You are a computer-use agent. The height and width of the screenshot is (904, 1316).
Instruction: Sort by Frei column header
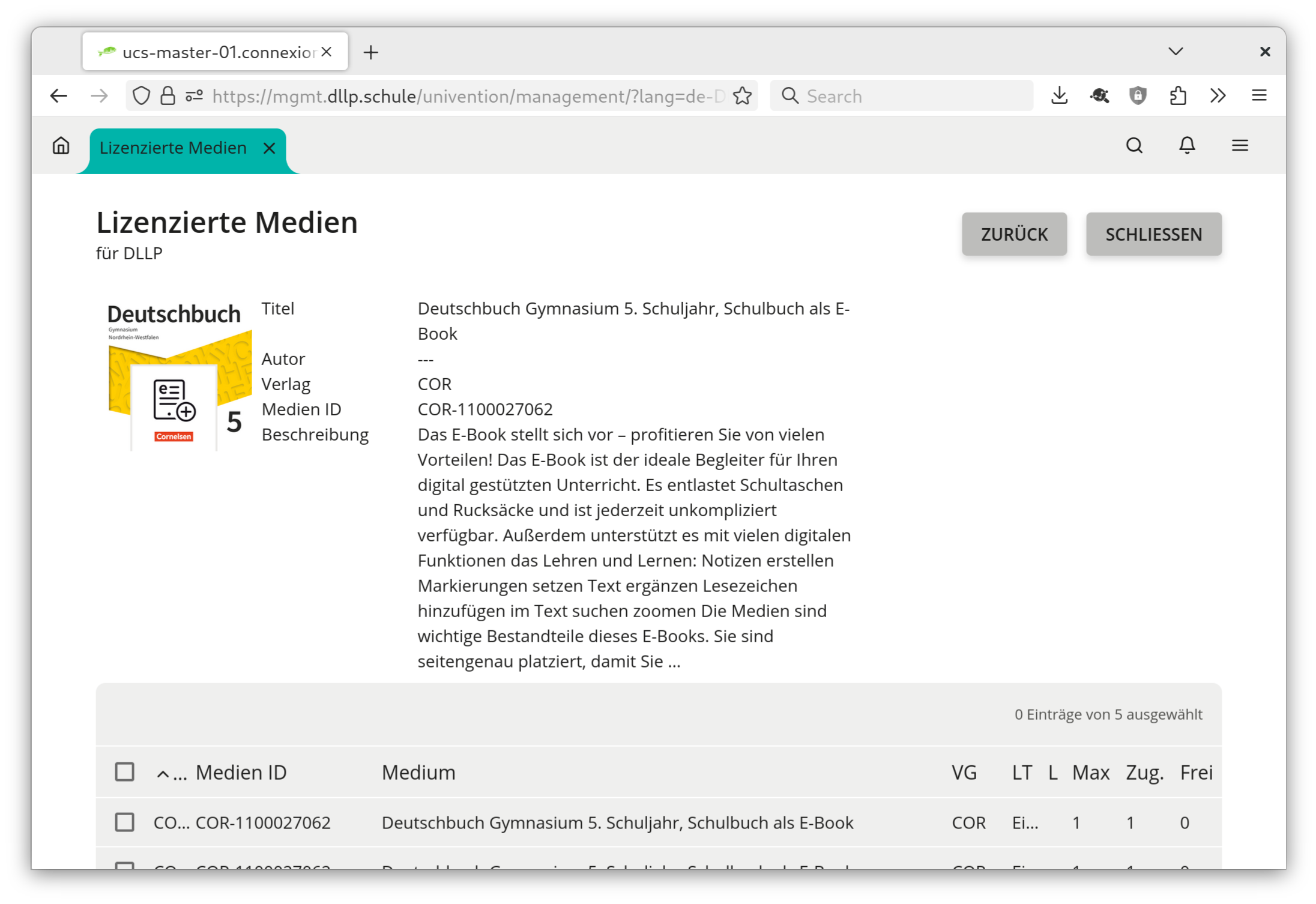coord(1197,773)
